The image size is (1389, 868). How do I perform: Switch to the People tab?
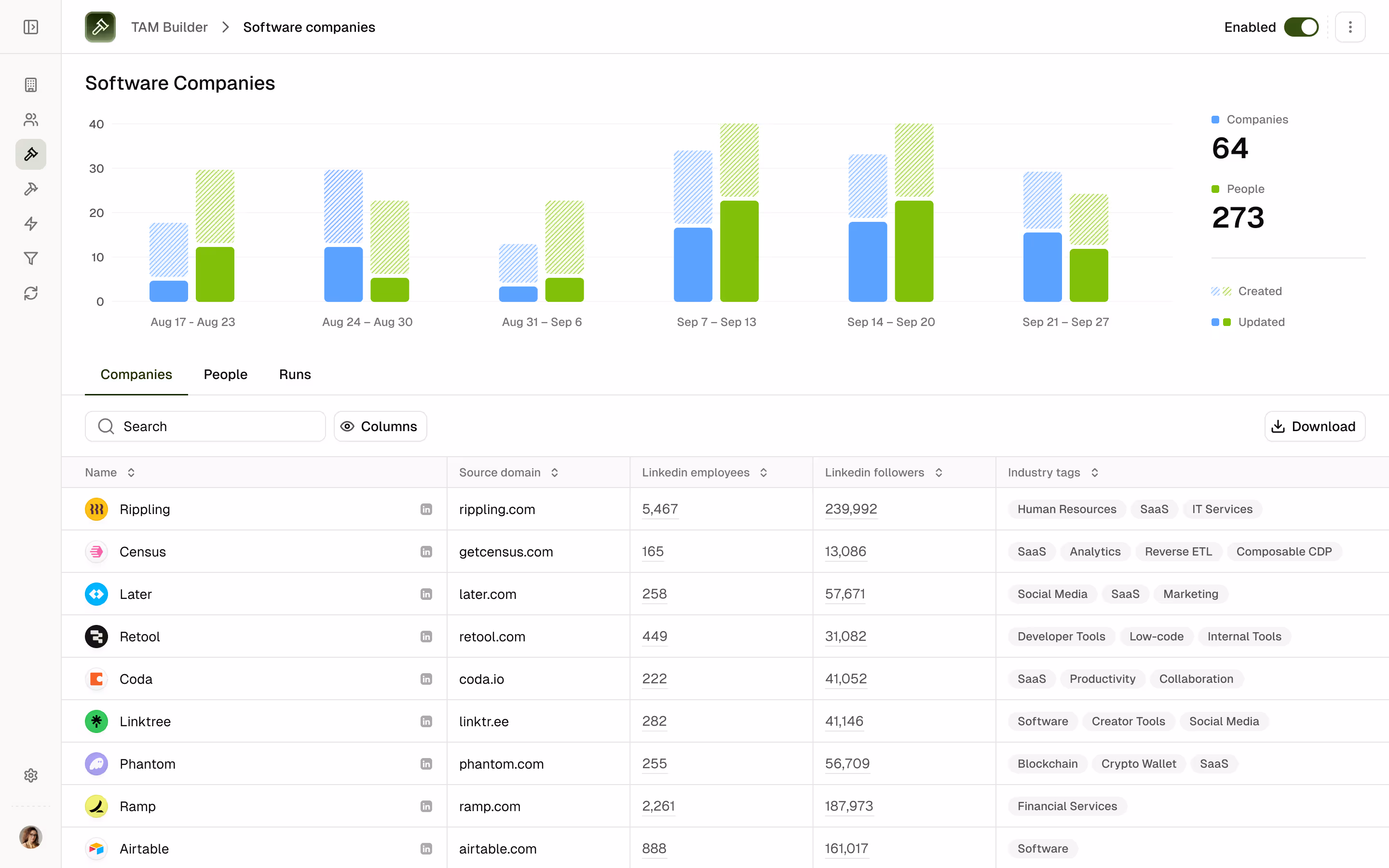click(x=226, y=374)
